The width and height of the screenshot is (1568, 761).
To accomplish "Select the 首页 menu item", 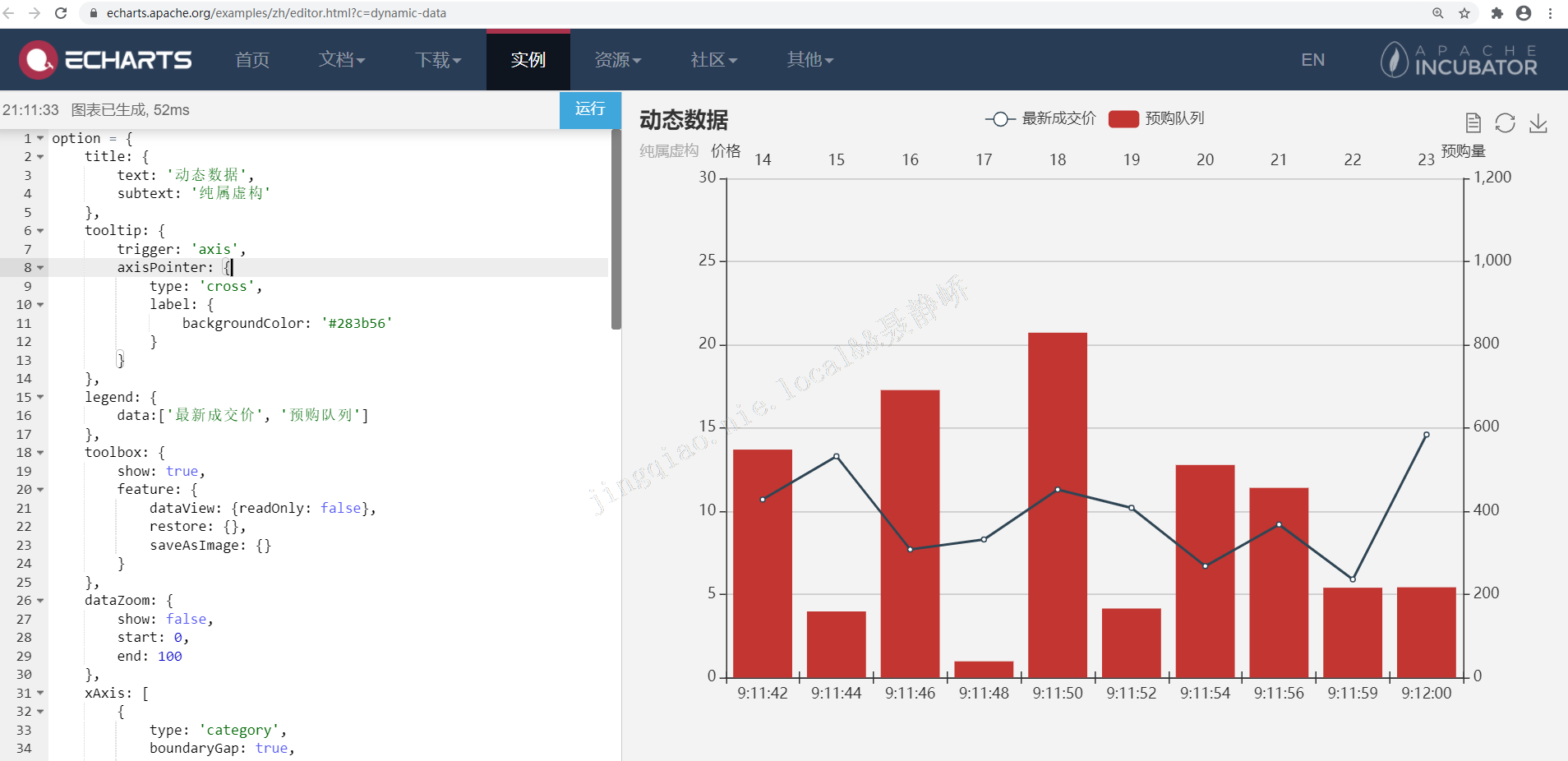I will [251, 59].
